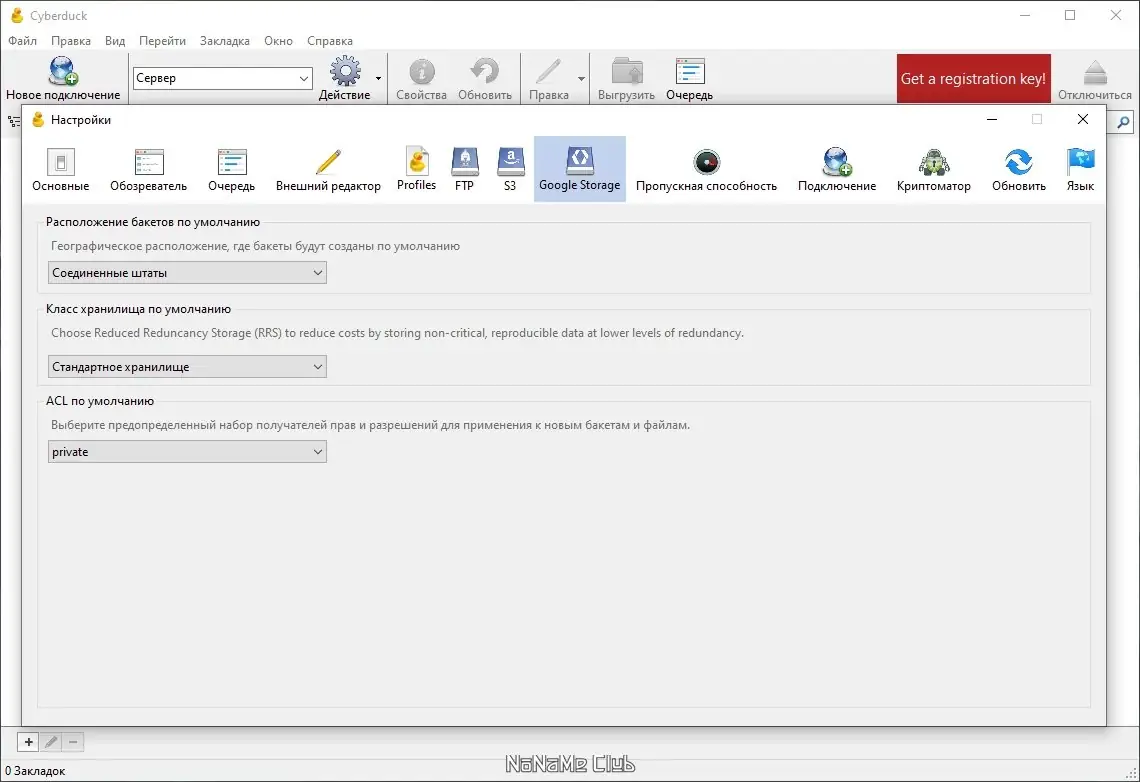Expand the Правка dropdown arrow
Screen dimensions: 1140x782
point(581,78)
